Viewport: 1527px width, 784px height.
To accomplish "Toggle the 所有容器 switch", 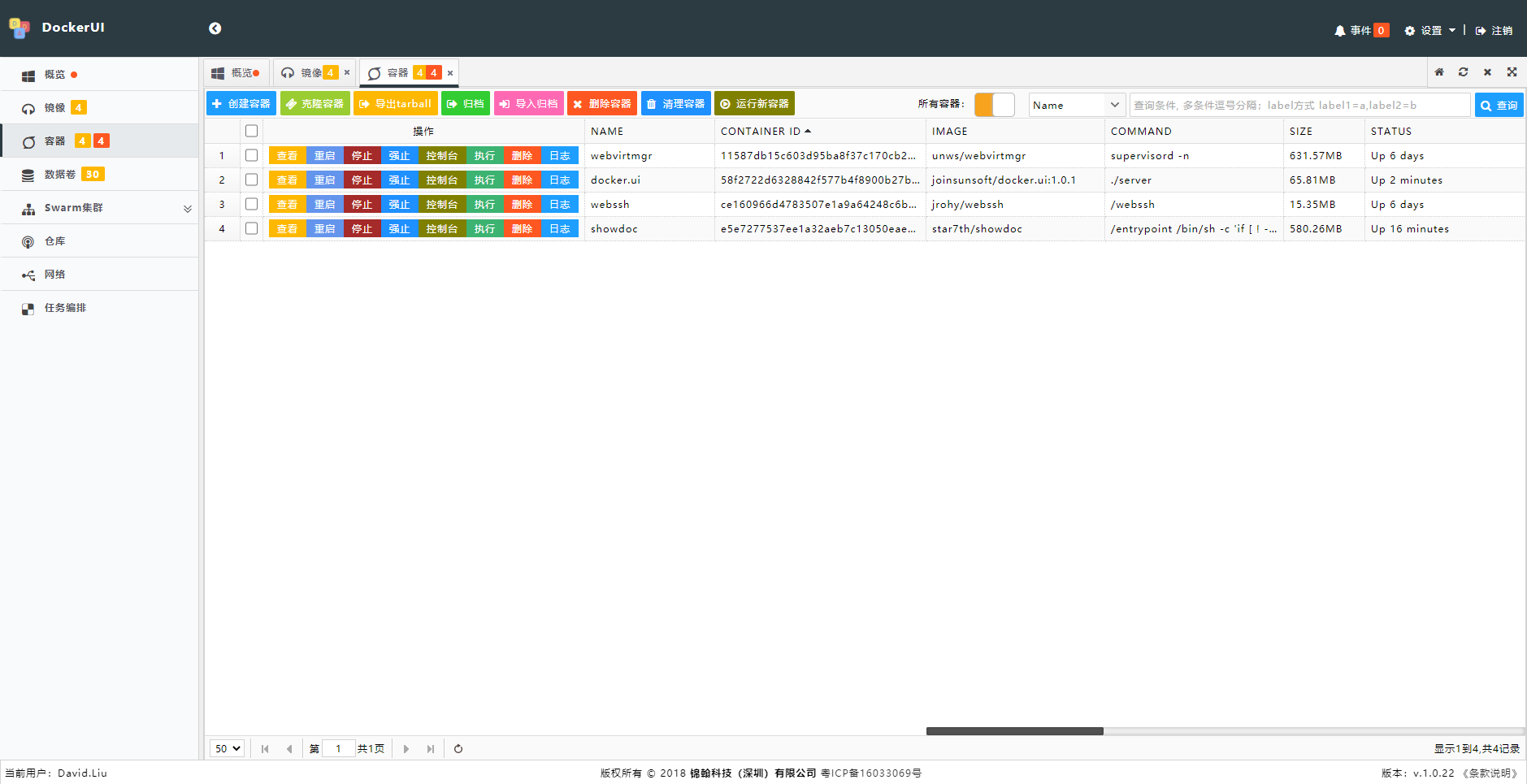I will 995,105.
